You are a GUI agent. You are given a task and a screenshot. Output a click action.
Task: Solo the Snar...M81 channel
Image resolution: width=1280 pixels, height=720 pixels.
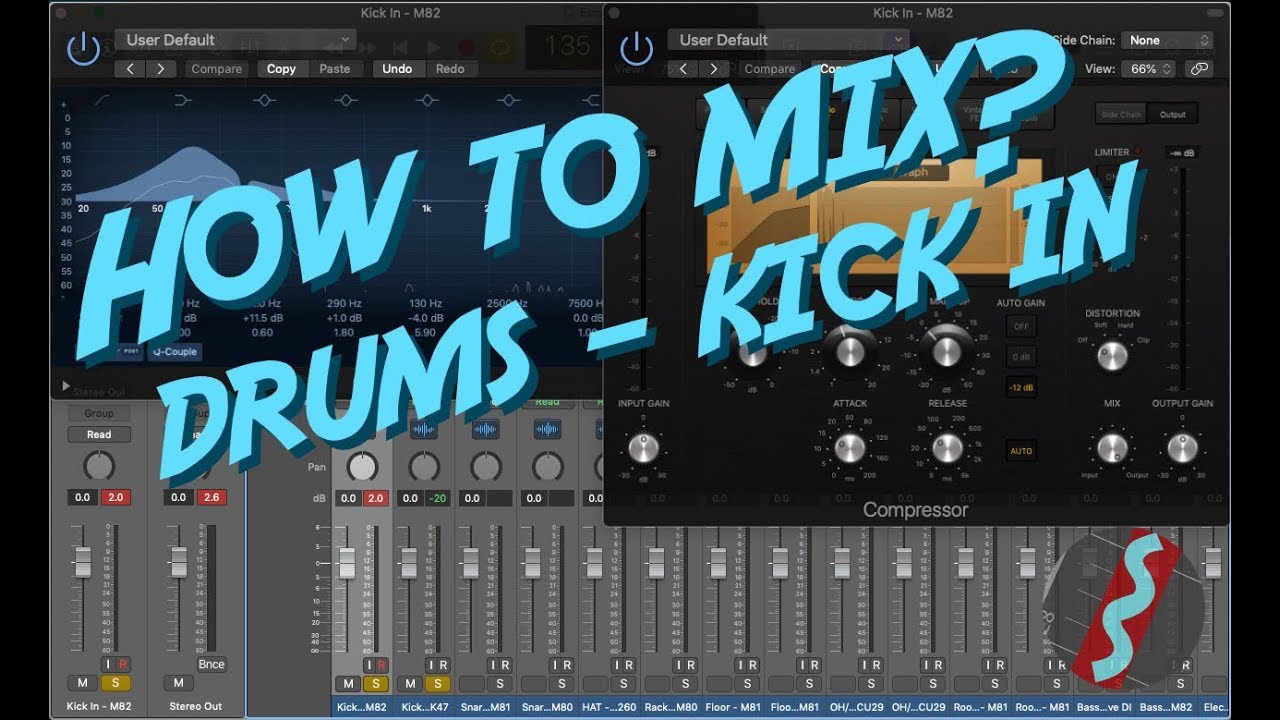[x=500, y=684]
